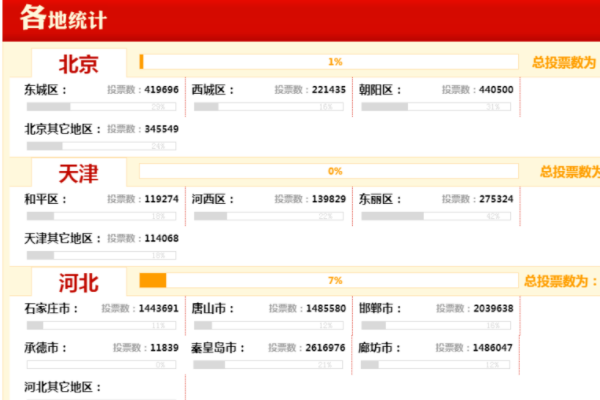The height and width of the screenshot is (400, 600).
Task: Open the 和平区 district link
Action: pos(44,200)
